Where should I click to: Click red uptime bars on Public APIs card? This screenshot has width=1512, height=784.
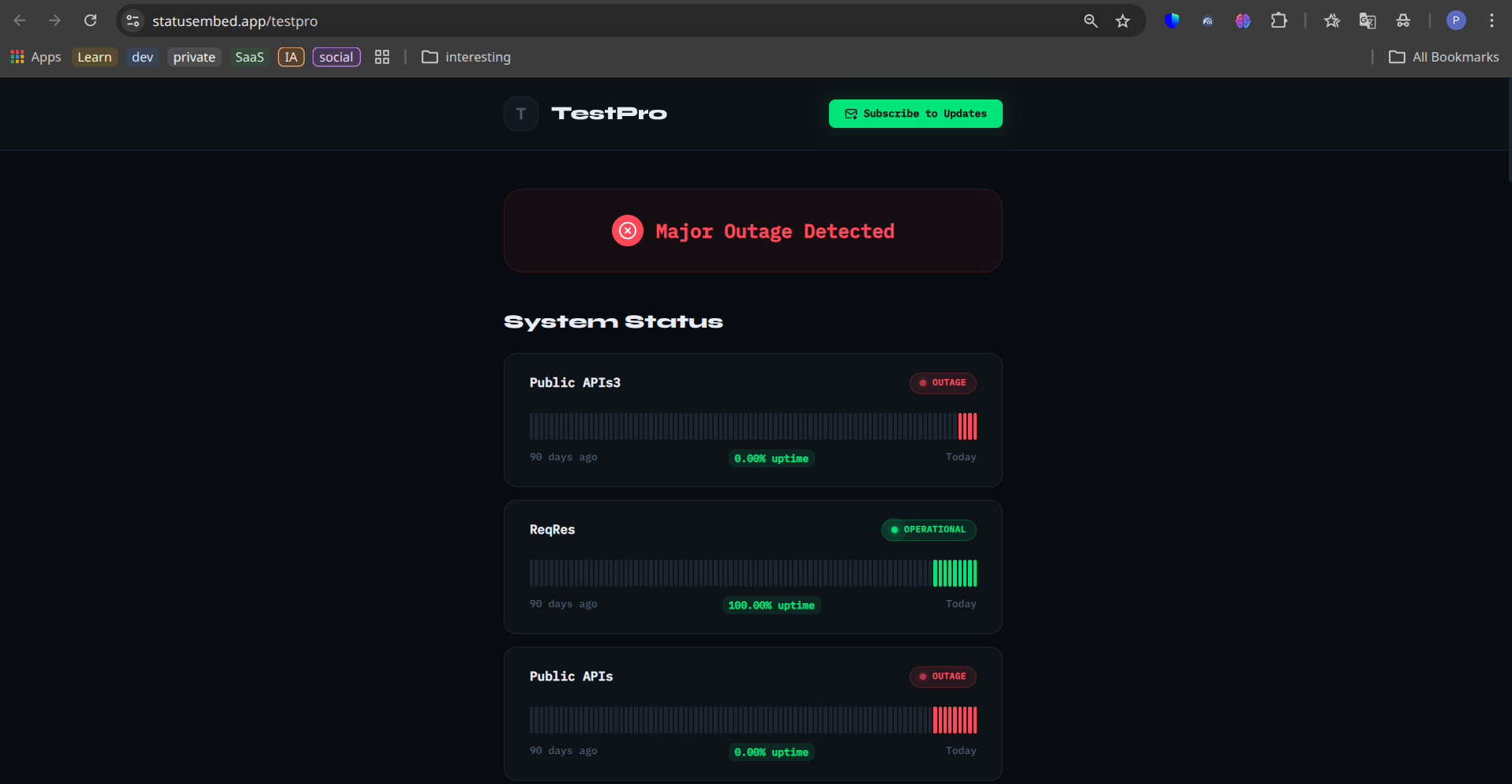point(955,720)
